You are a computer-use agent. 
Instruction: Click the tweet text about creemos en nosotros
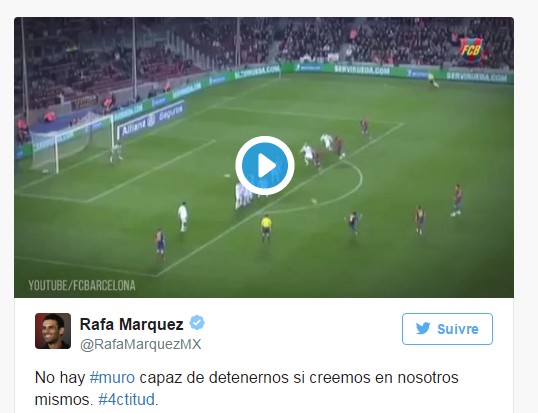coord(246,389)
